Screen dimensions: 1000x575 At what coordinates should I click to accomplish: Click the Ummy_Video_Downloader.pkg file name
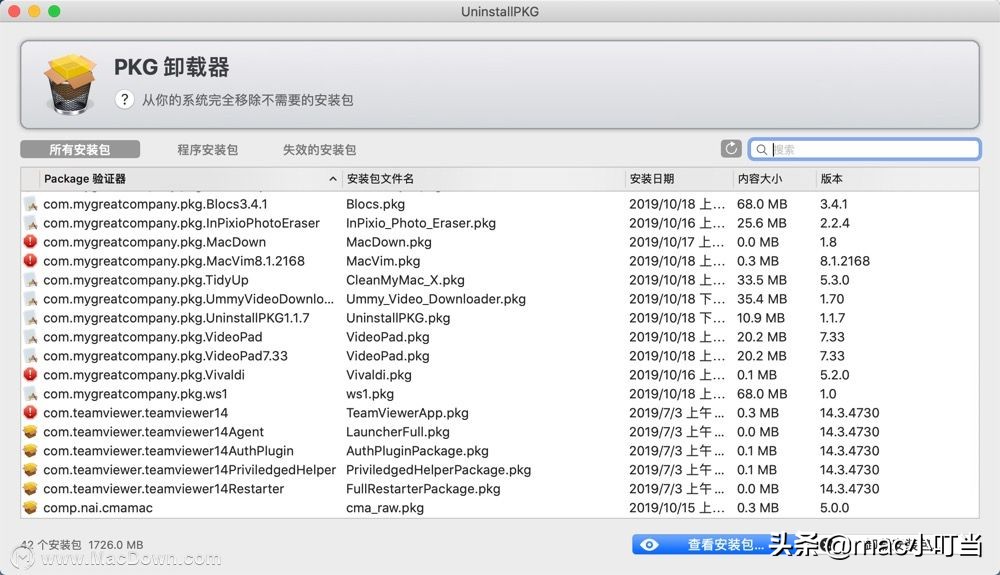pos(436,299)
